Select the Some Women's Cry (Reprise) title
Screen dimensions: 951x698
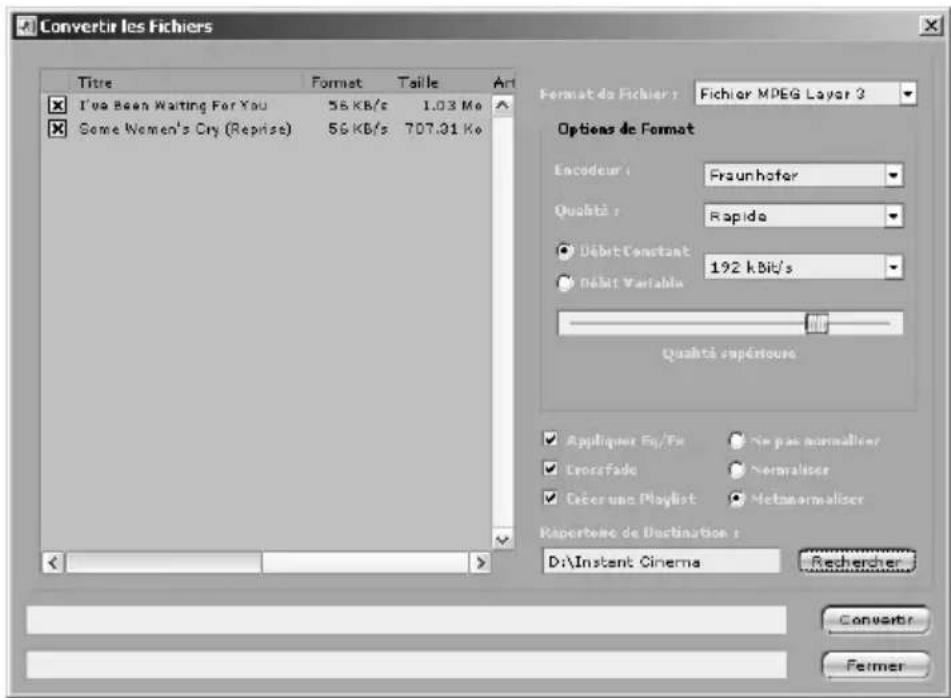(185, 129)
